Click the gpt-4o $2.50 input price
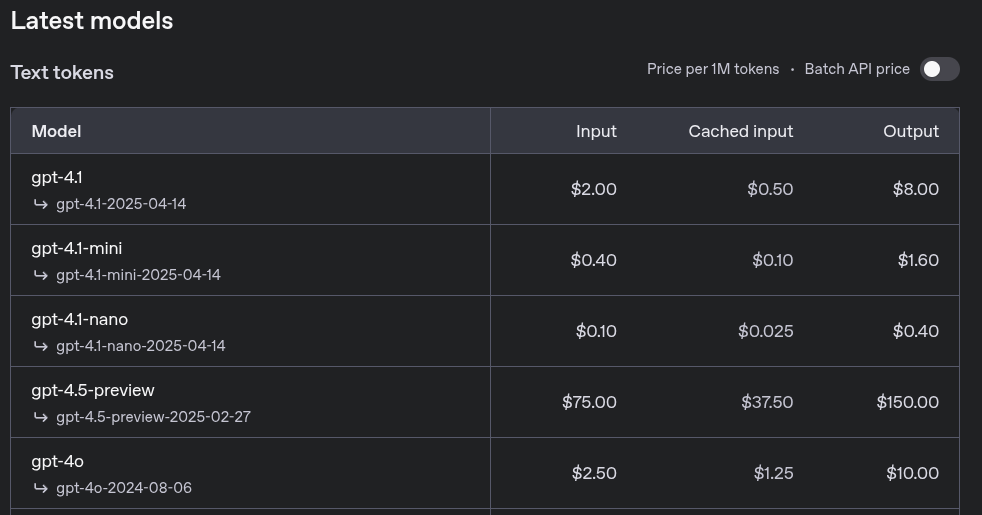The width and height of the screenshot is (982, 515). (x=594, y=473)
